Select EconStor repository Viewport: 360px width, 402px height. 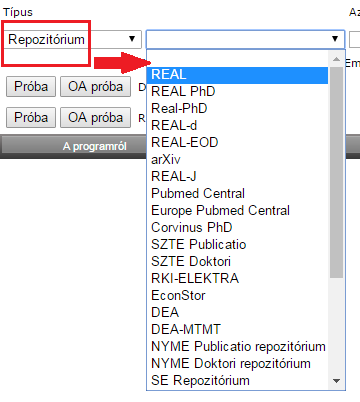click(237, 295)
